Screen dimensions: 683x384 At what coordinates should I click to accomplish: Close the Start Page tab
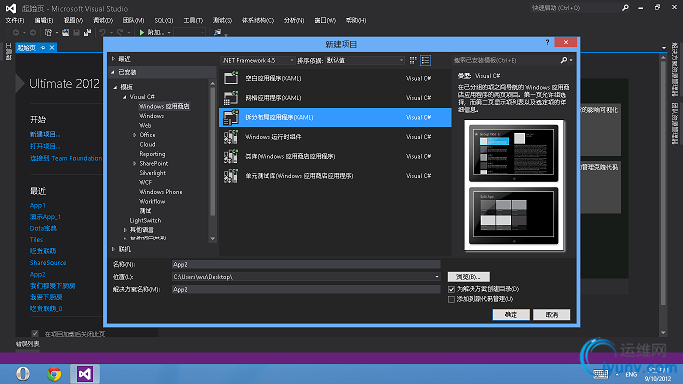tap(52, 47)
